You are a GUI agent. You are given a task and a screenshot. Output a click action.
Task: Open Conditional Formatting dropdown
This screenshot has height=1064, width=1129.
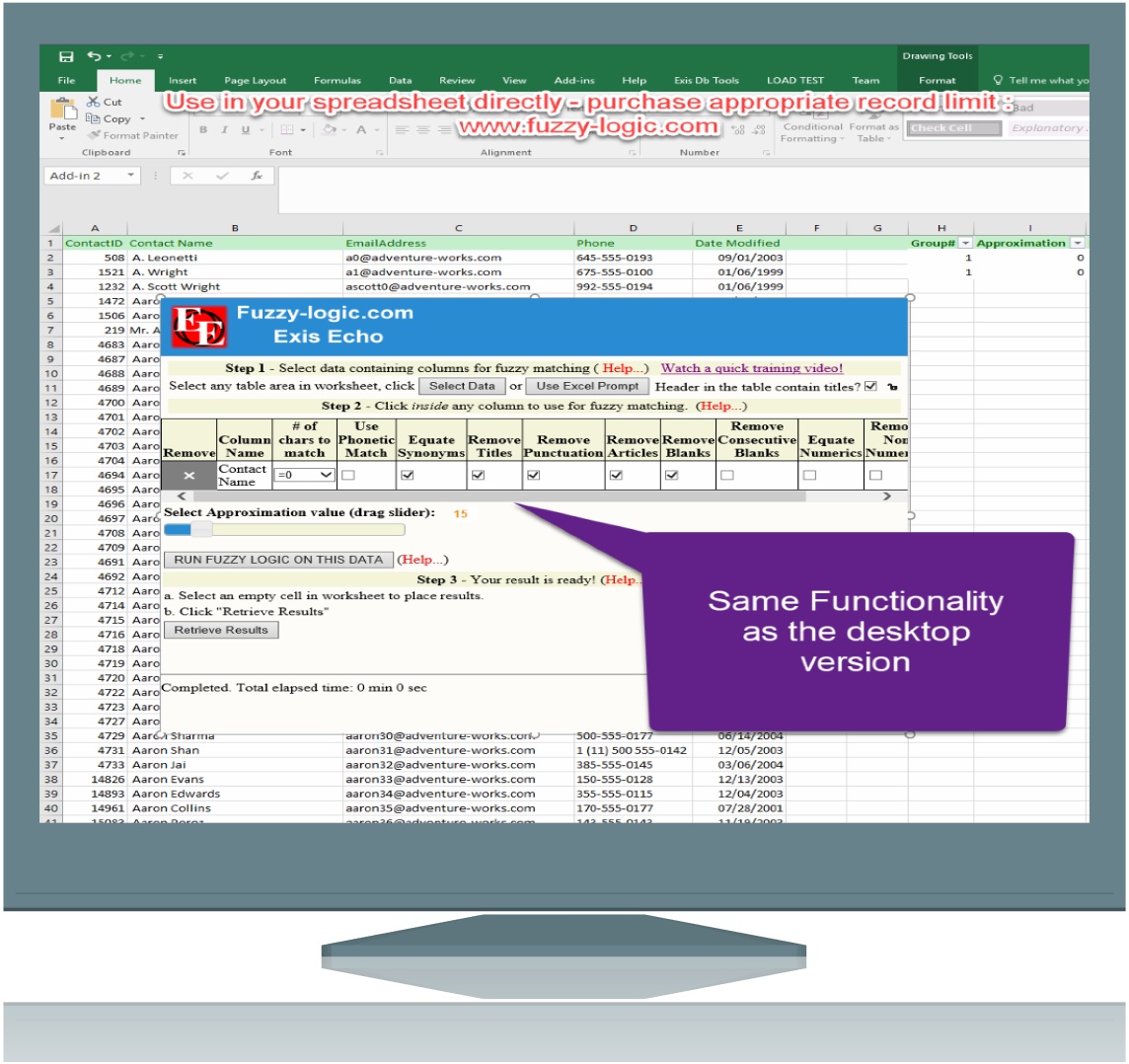[812, 131]
